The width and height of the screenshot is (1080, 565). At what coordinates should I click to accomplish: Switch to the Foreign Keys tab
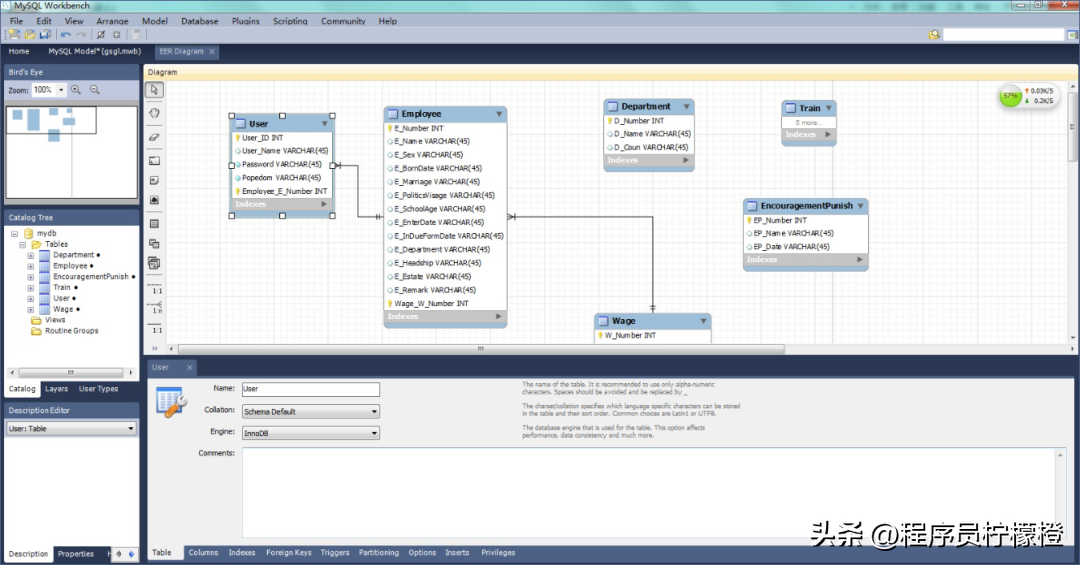tap(288, 552)
